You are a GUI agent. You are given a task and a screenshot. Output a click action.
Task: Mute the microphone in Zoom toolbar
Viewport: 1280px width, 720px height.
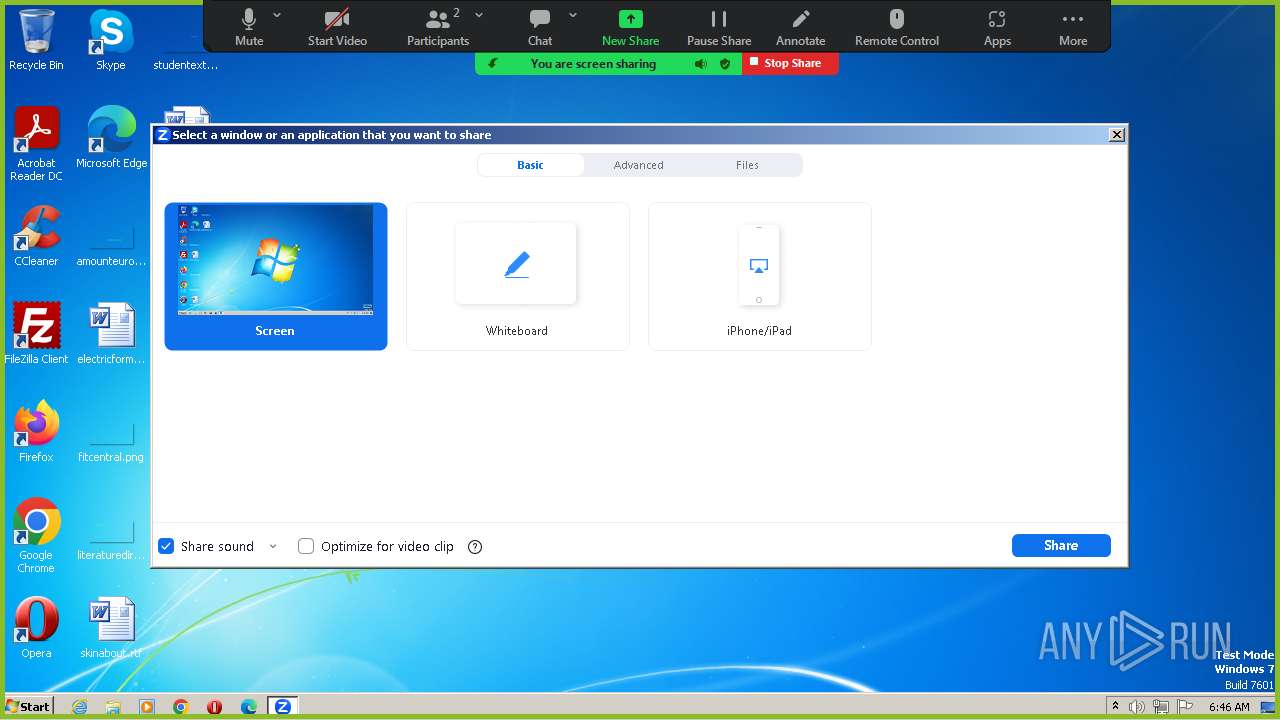click(249, 27)
